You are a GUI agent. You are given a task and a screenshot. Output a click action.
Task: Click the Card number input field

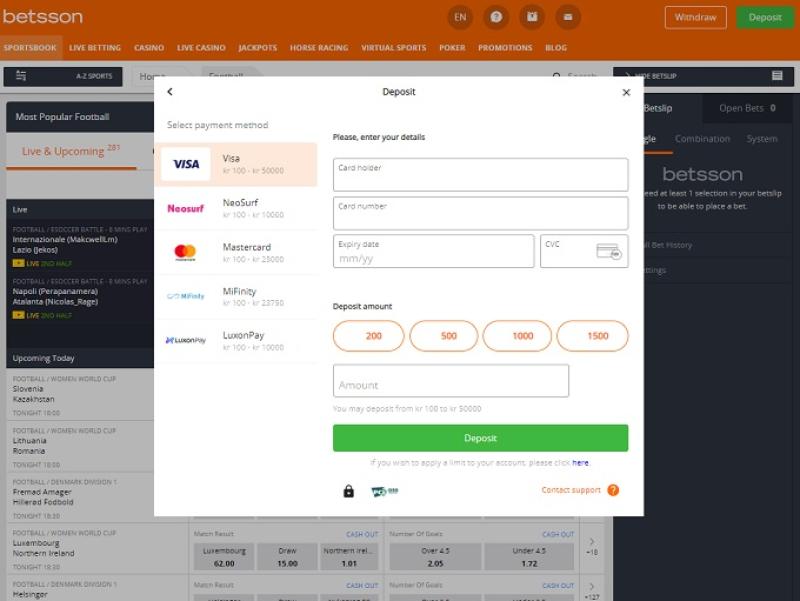pos(480,213)
